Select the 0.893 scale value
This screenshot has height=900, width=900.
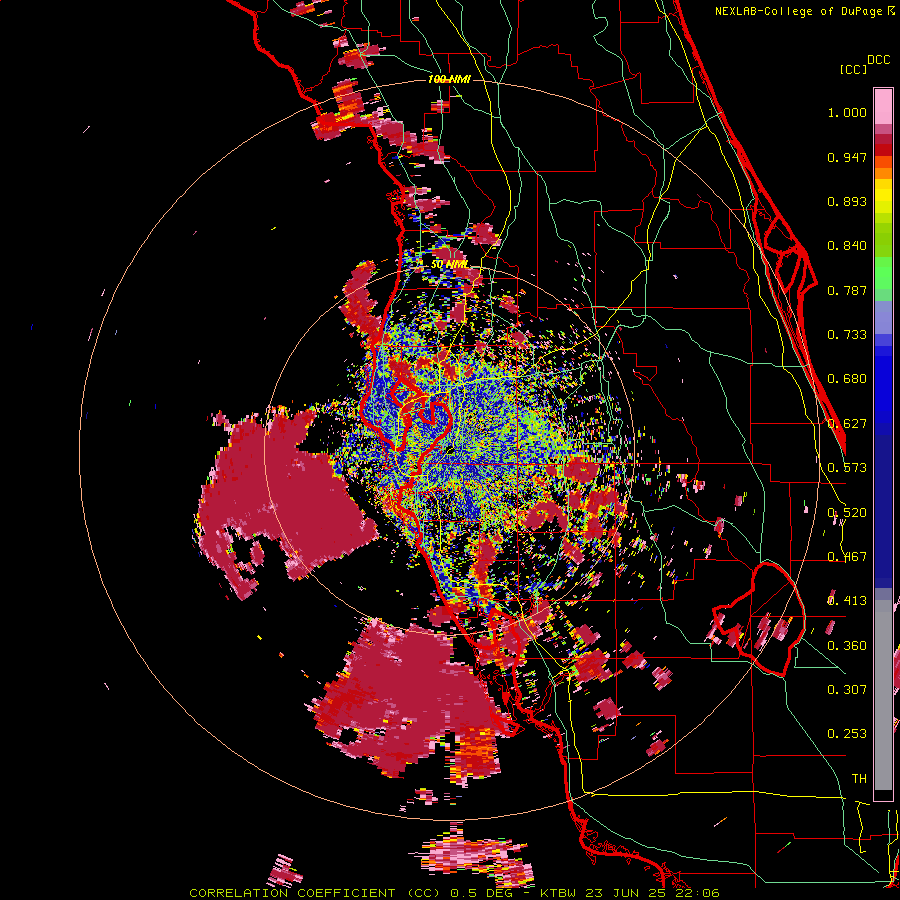[847, 201]
